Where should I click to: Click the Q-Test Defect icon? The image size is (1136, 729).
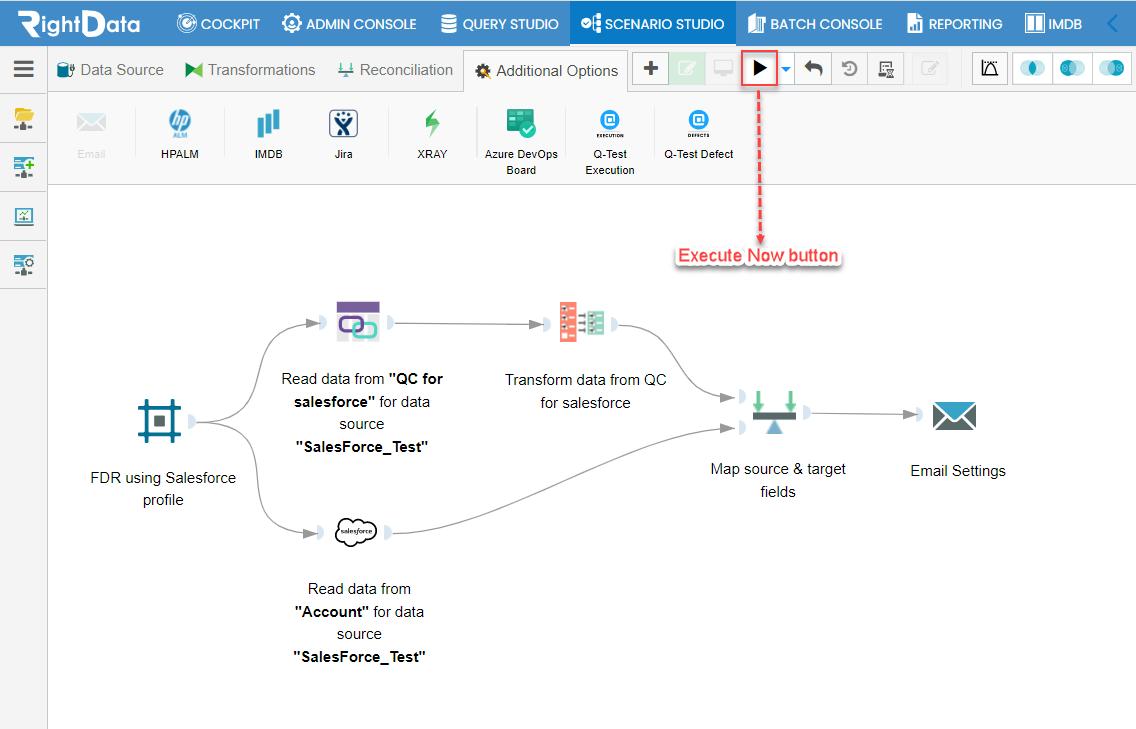point(698,123)
